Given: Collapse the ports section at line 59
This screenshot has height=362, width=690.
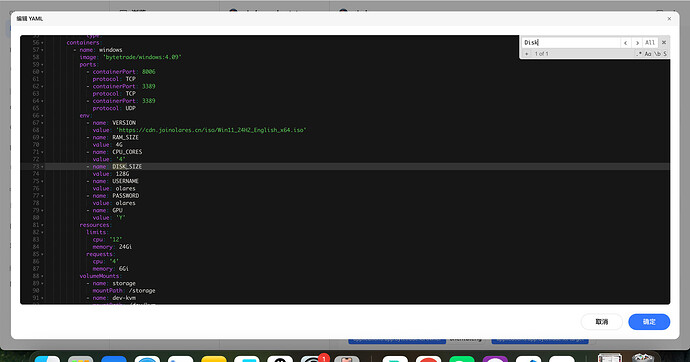Looking at the screenshot, I should coord(42,65).
